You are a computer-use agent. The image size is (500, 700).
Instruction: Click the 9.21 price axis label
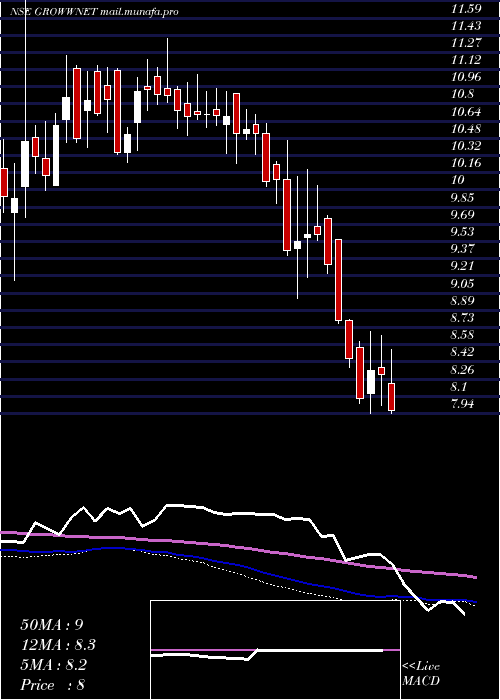(x=464, y=267)
